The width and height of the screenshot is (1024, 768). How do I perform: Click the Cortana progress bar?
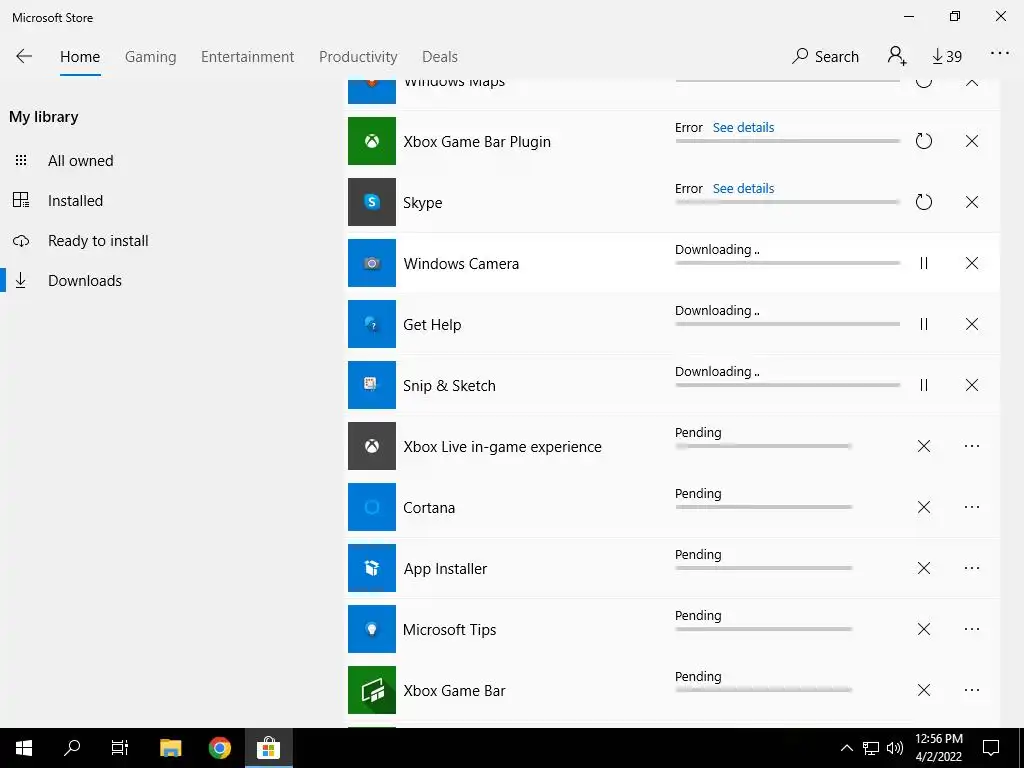[x=763, y=507]
